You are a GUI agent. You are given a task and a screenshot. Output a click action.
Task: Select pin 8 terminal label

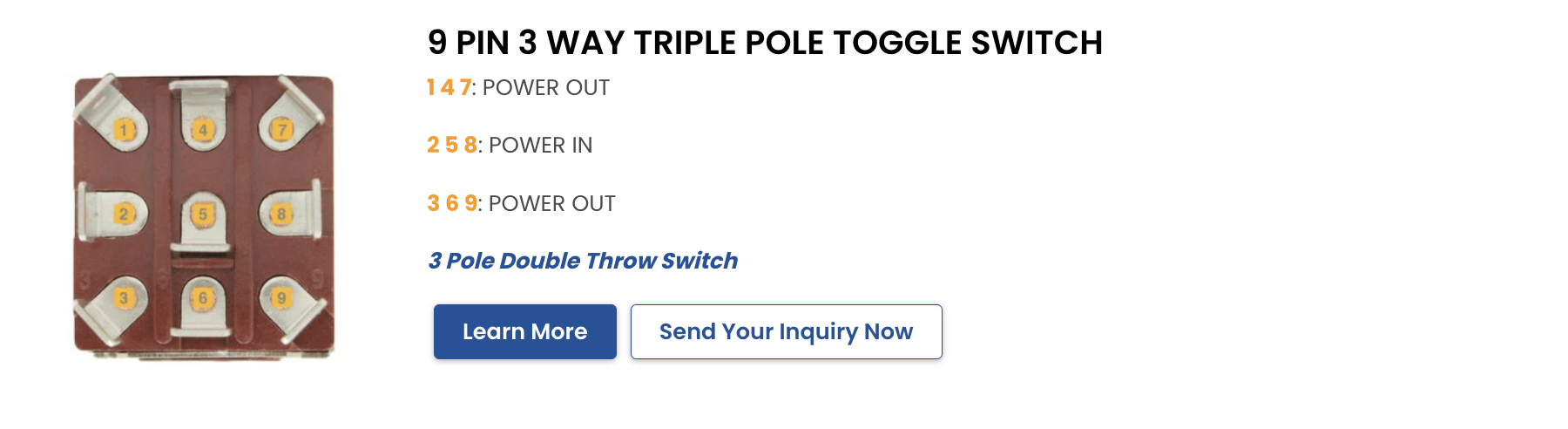(x=281, y=214)
